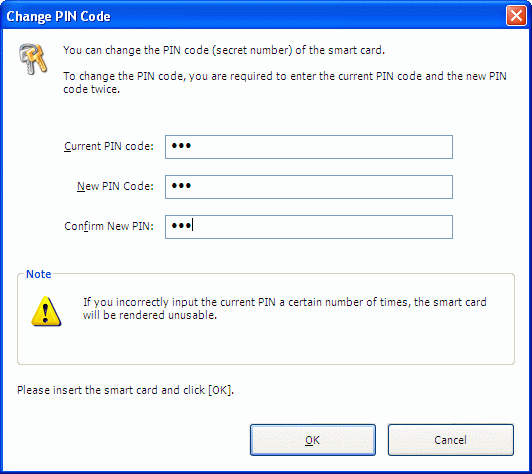Image resolution: width=532 pixels, height=474 pixels.
Task: Click the Confirm New PIN label
Action: click(x=109, y=226)
